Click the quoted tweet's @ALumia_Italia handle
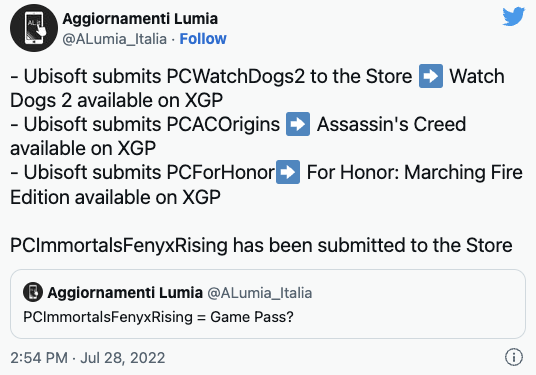The width and height of the screenshot is (536, 375). [260, 293]
